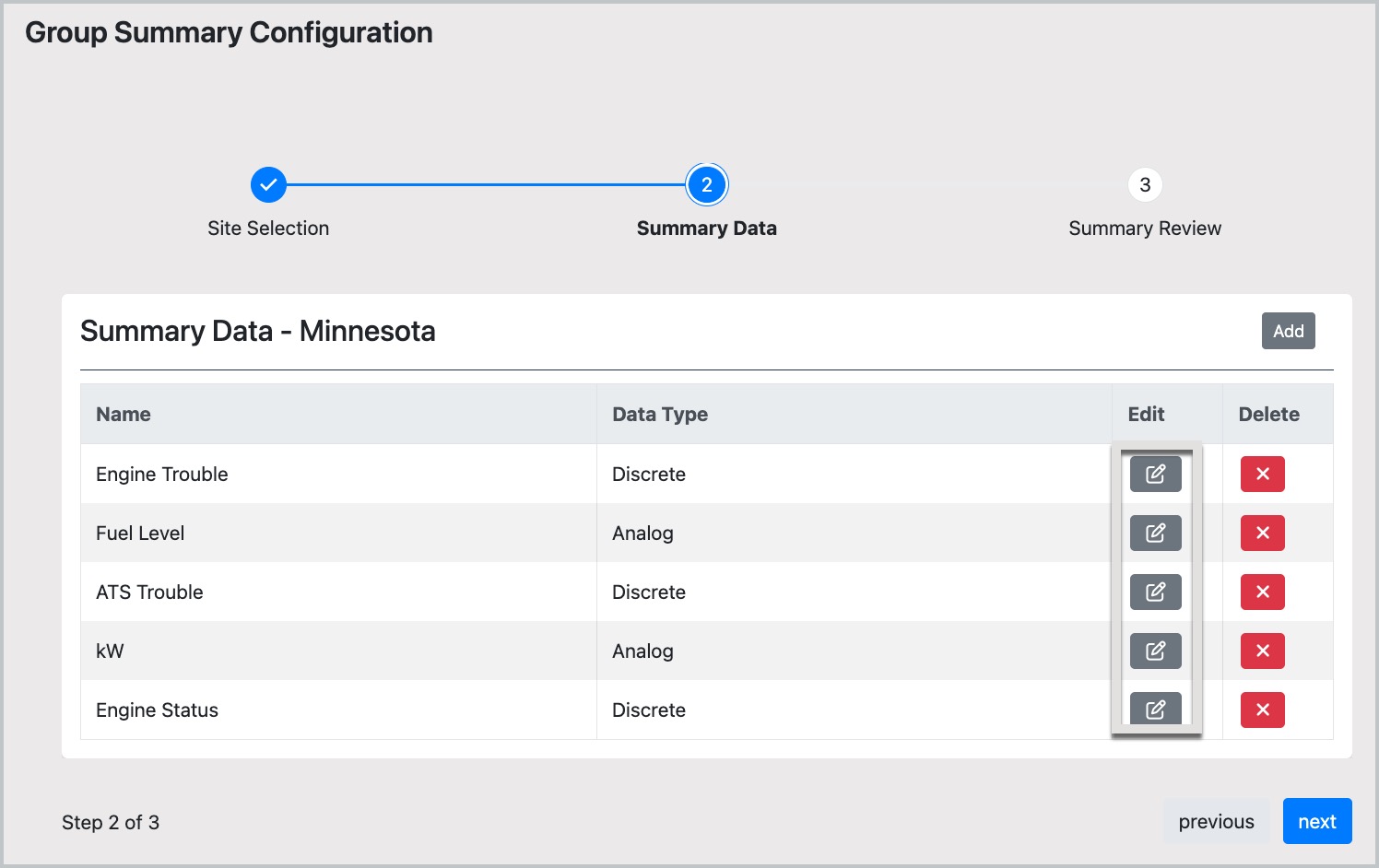This screenshot has height=868, width=1379.
Task: Remove the ATS Trouble row
Action: tap(1262, 592)
